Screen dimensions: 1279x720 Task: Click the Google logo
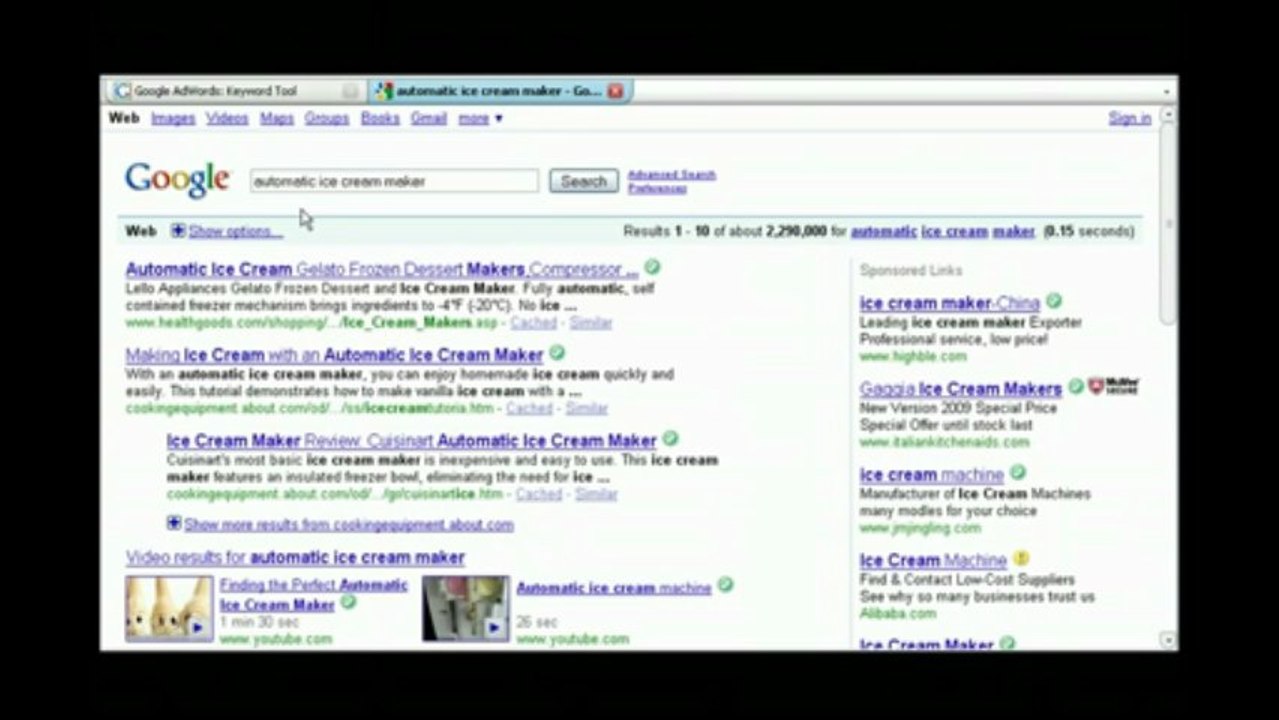pos(177,180)
